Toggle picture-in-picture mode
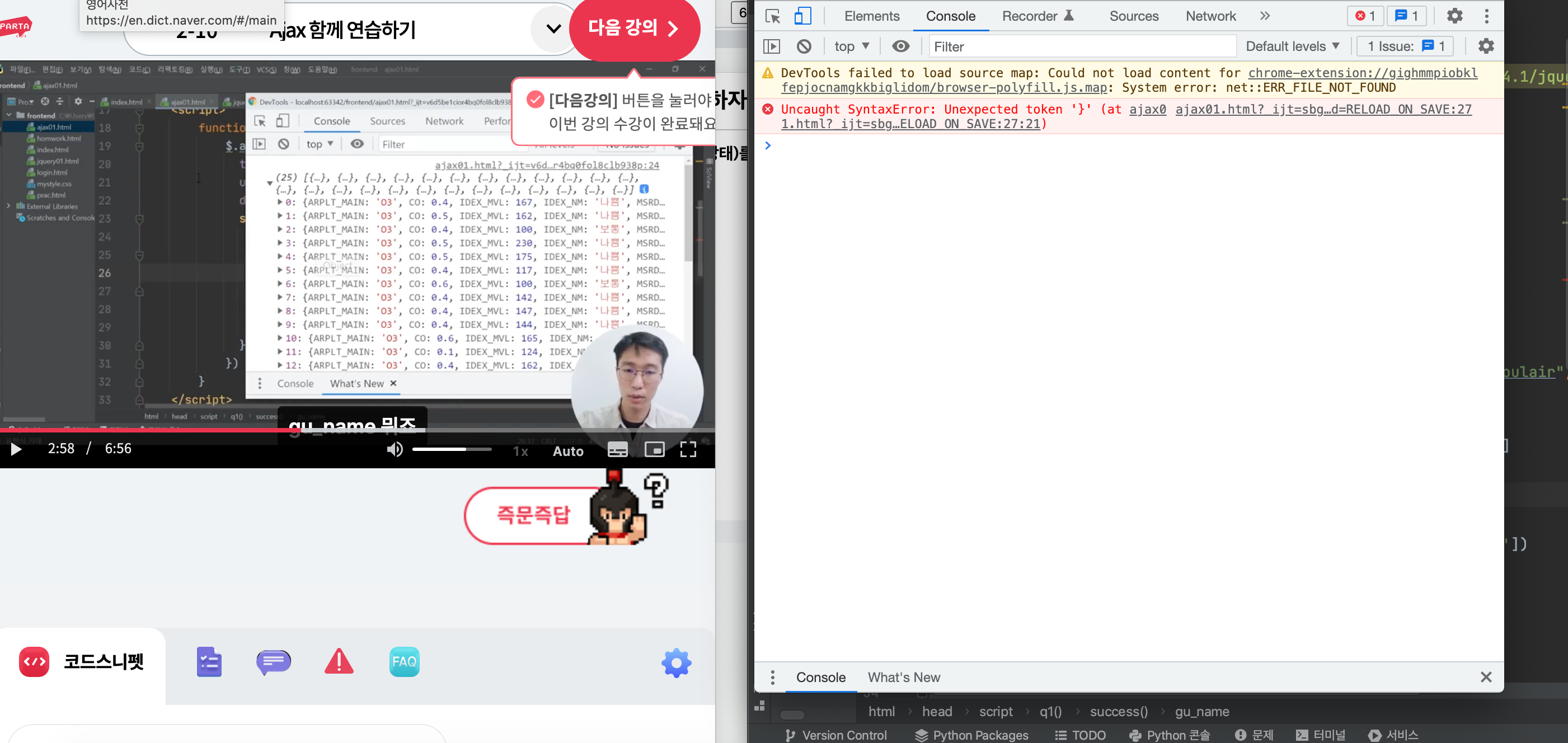 (x=654, y=450)
